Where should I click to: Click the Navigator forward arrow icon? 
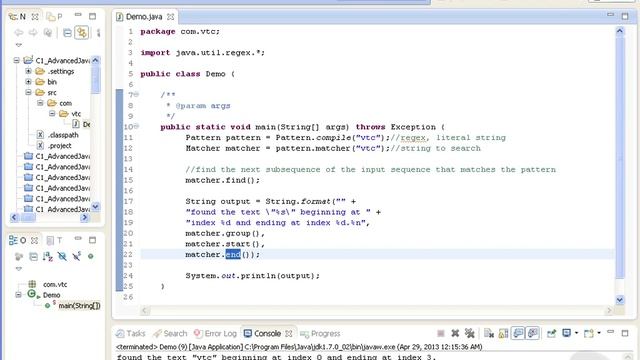[x=33, y=32]
